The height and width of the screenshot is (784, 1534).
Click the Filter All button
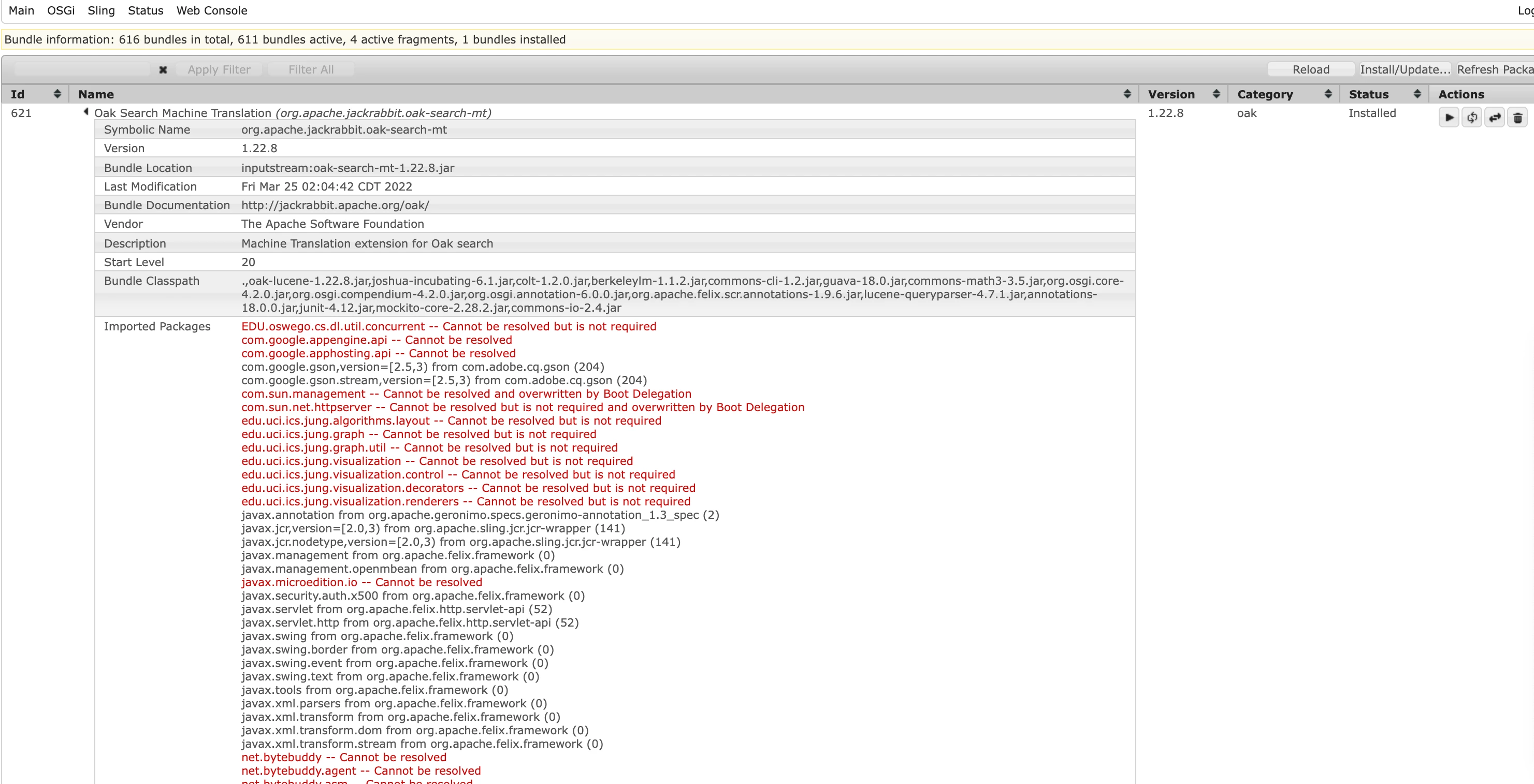click(311, 70)
